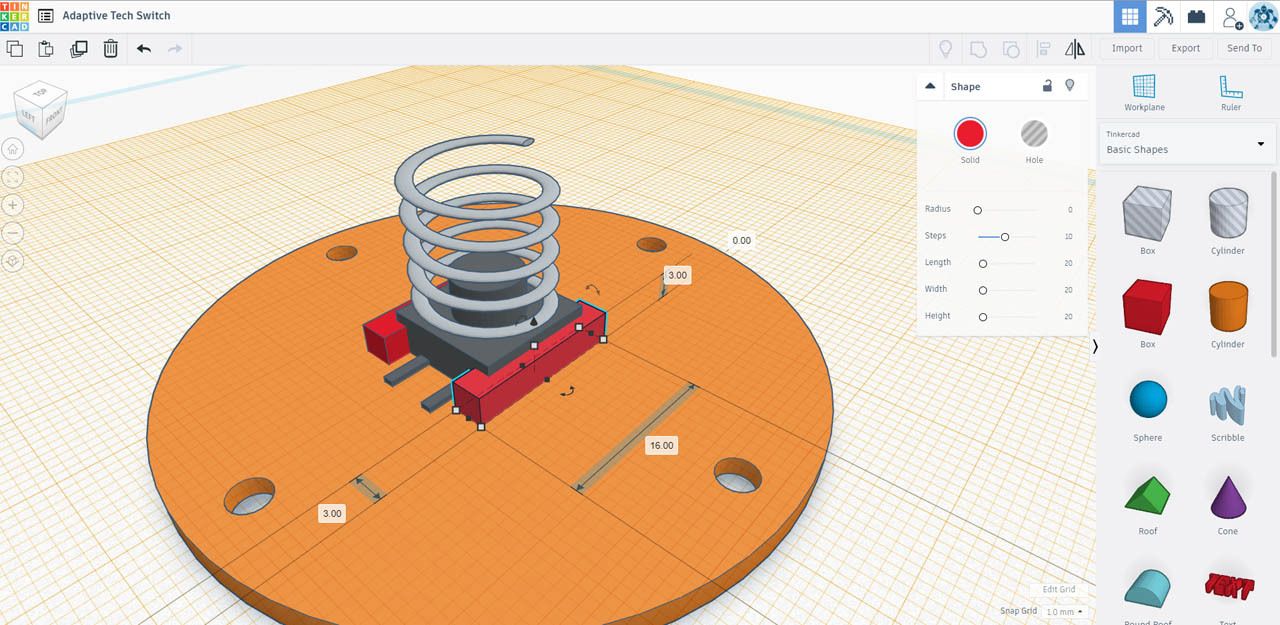Viewport: 1280px width, 625px height.
Task: Click the Fit view to selection icon
Action: [11, 176]
